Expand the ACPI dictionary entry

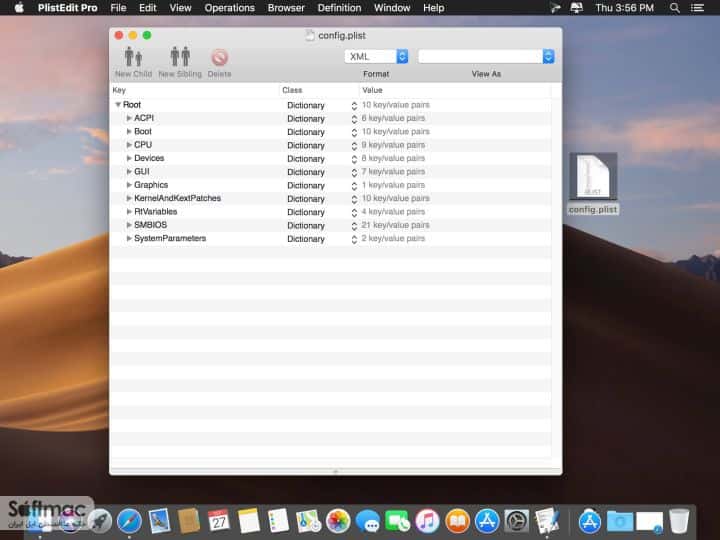coord(129,118)
